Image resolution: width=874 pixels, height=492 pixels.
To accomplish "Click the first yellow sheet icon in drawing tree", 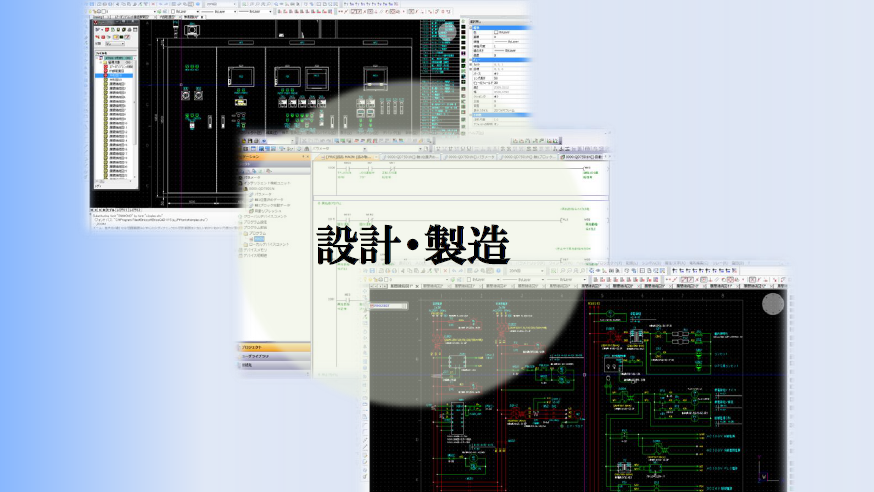I will (x=104, y=82).
